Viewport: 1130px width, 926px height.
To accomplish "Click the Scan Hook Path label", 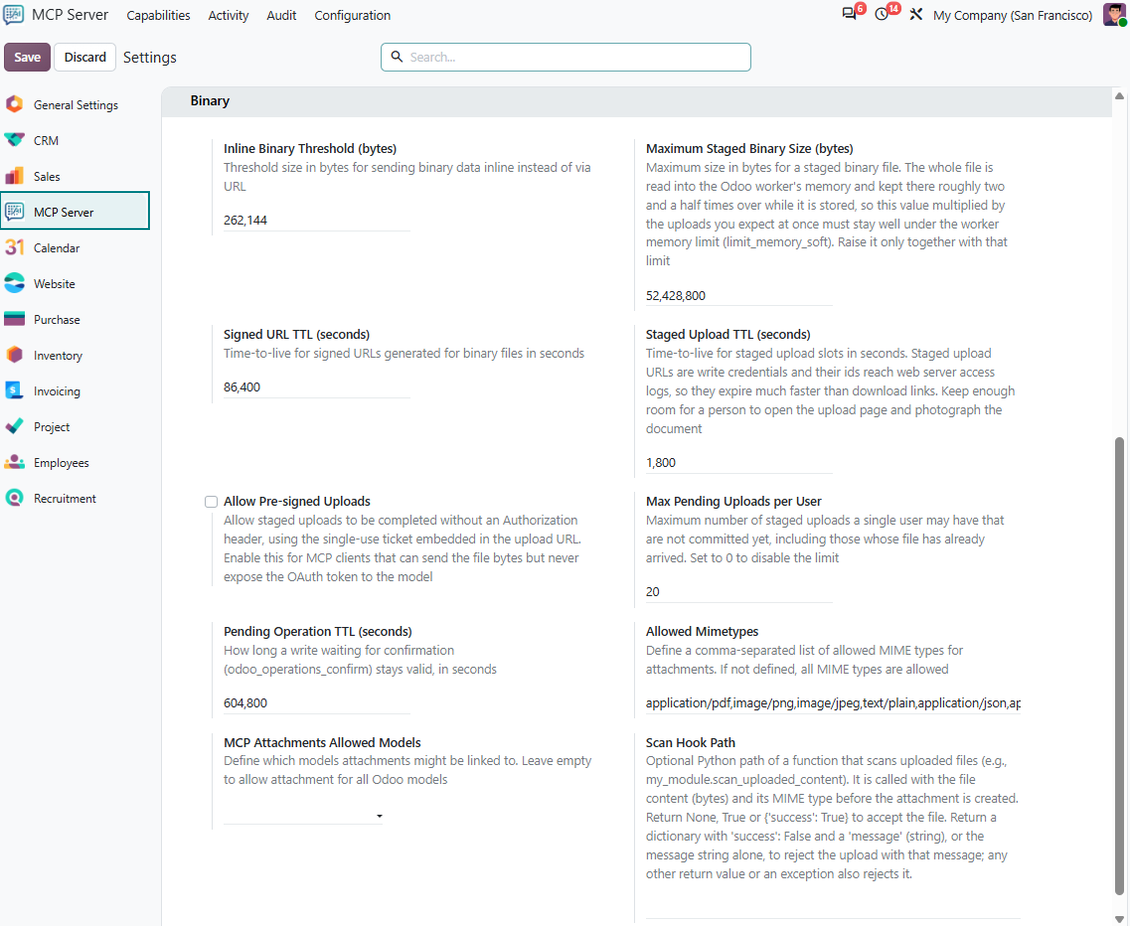I will pos(690,742).
